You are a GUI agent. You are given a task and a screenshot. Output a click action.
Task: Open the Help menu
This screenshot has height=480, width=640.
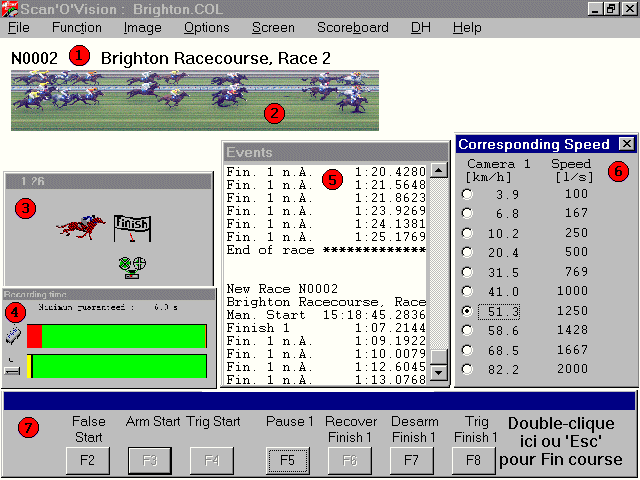467,28
